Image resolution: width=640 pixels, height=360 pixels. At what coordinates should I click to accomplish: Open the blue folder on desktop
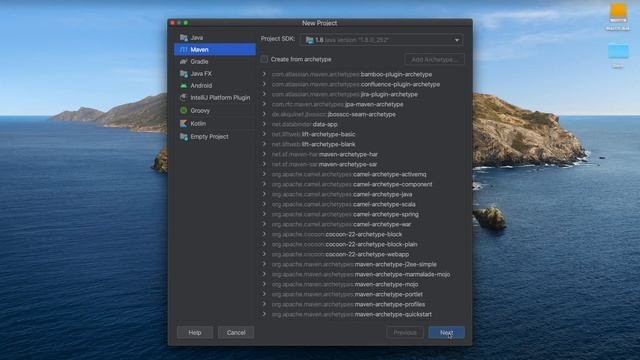click(x=618, y=51)
